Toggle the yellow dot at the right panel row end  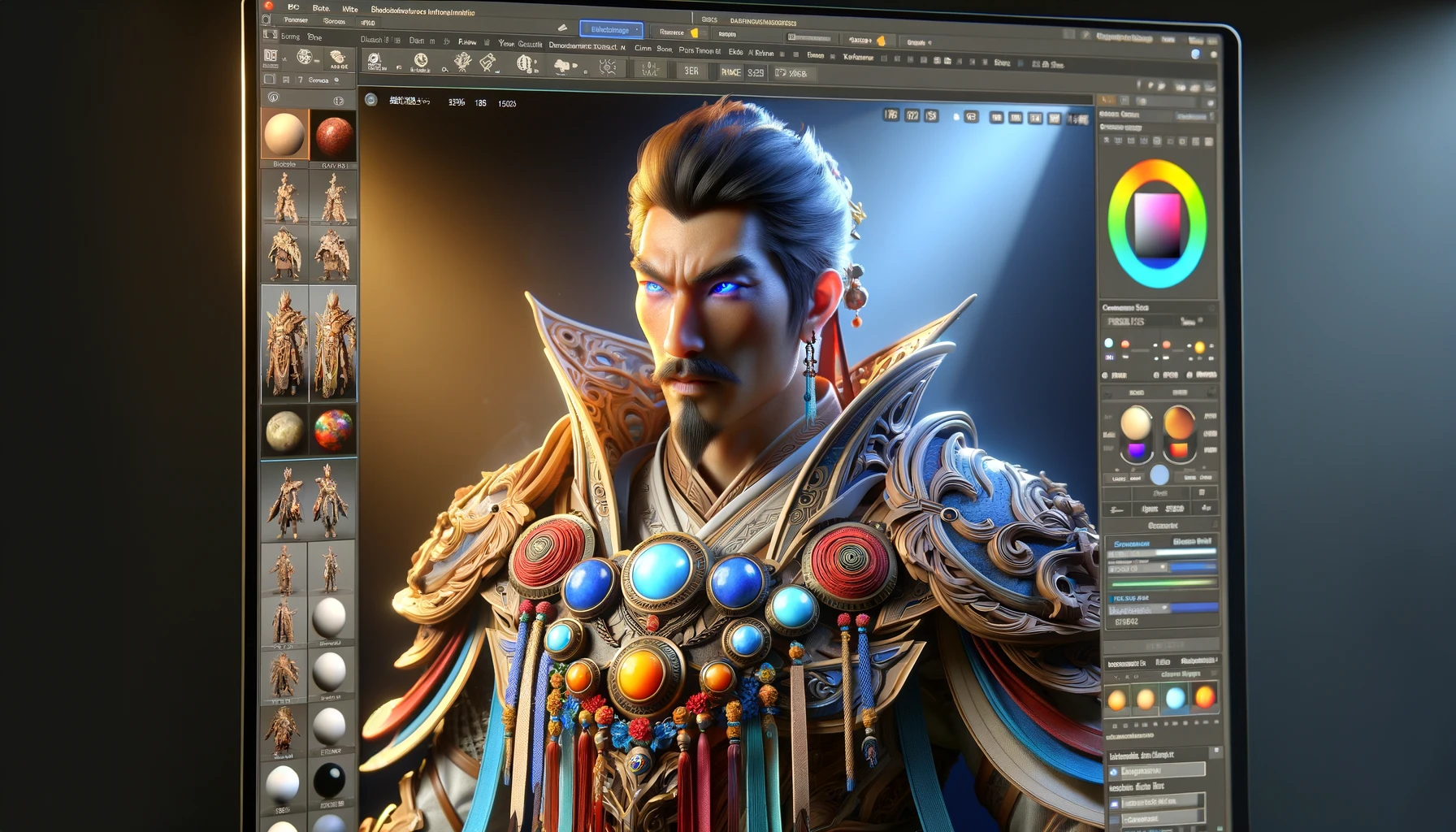[1199, 348]
